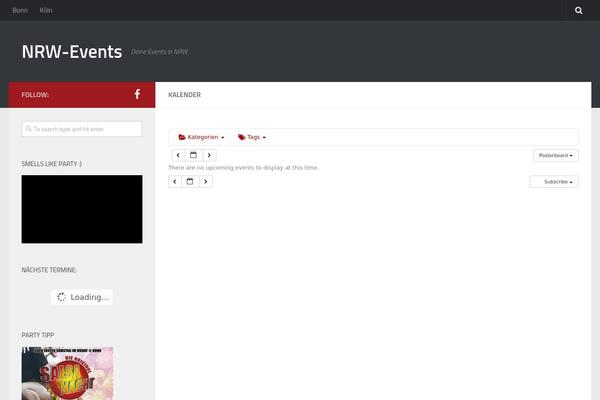Open the Subscribe dropdown

(554, 181)
